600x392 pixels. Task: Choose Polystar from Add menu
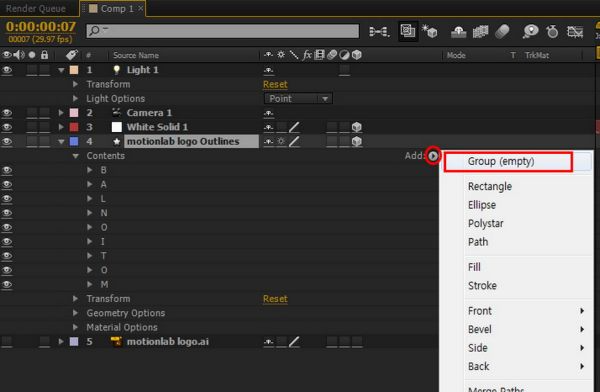coord(486,223)
